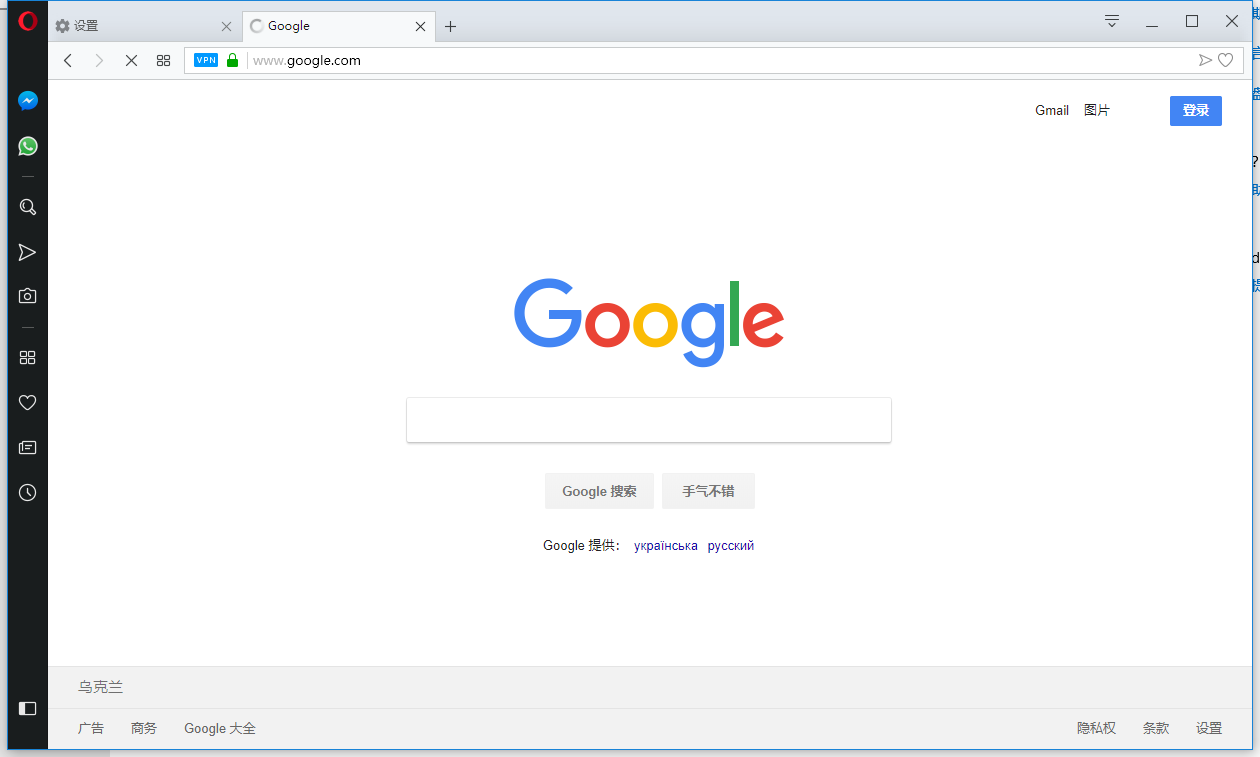
Task: Toggle sidebar panel at bottom left
Action: pos(28,708)
